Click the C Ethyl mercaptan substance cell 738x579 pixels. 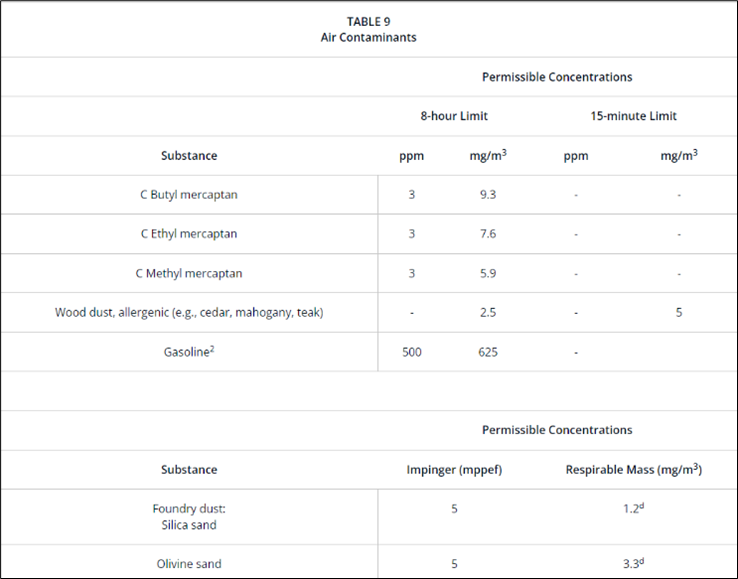[x=189, y=234]
